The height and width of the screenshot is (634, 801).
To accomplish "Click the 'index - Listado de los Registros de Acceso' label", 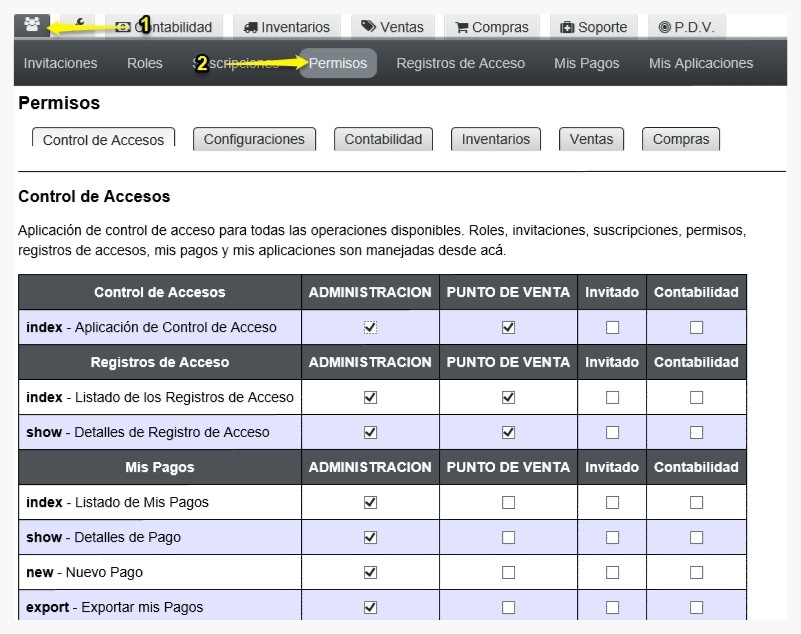I will coord(160,397).
